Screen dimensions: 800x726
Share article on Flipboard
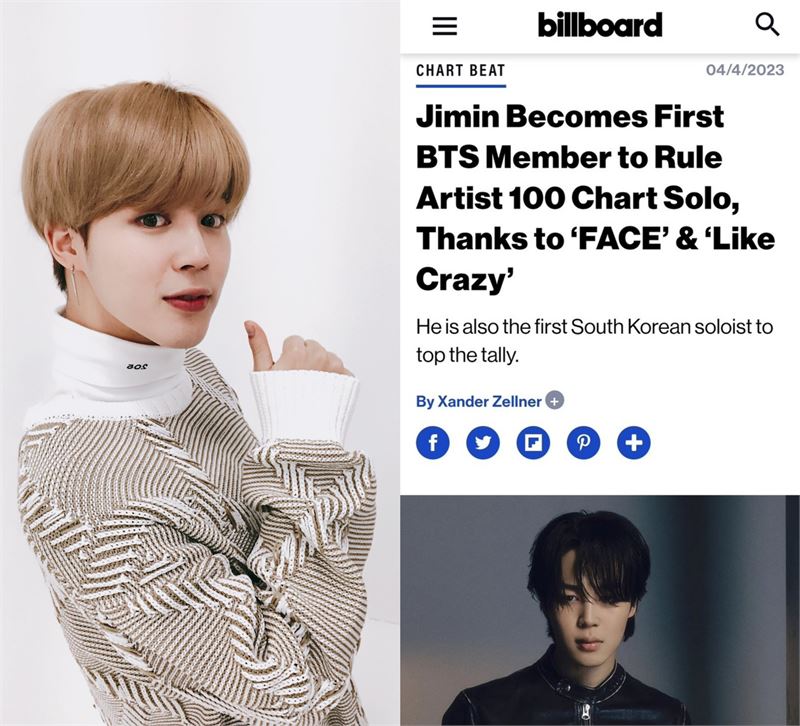[533, 442]
